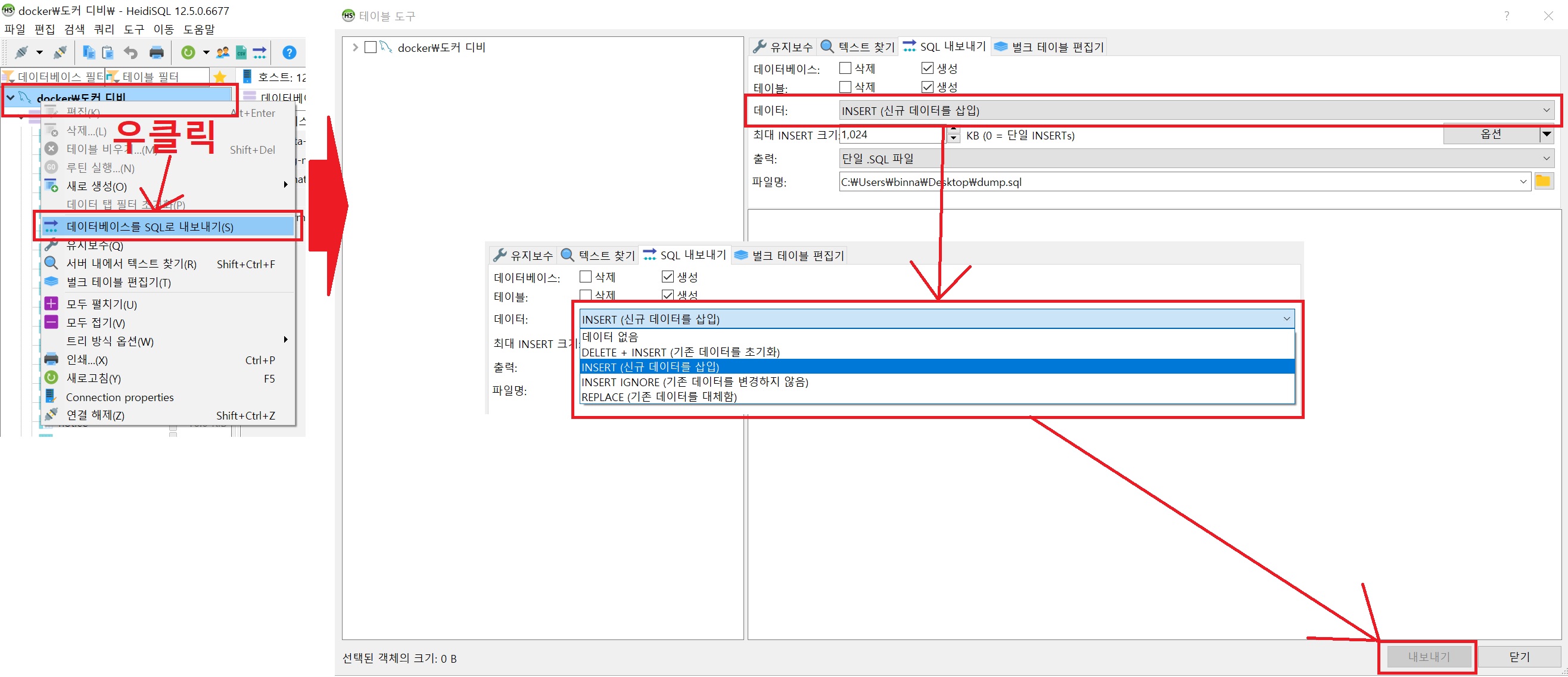Open the user manager people icon
This screenshot has height=677, width=1568.
pos(223,52)
